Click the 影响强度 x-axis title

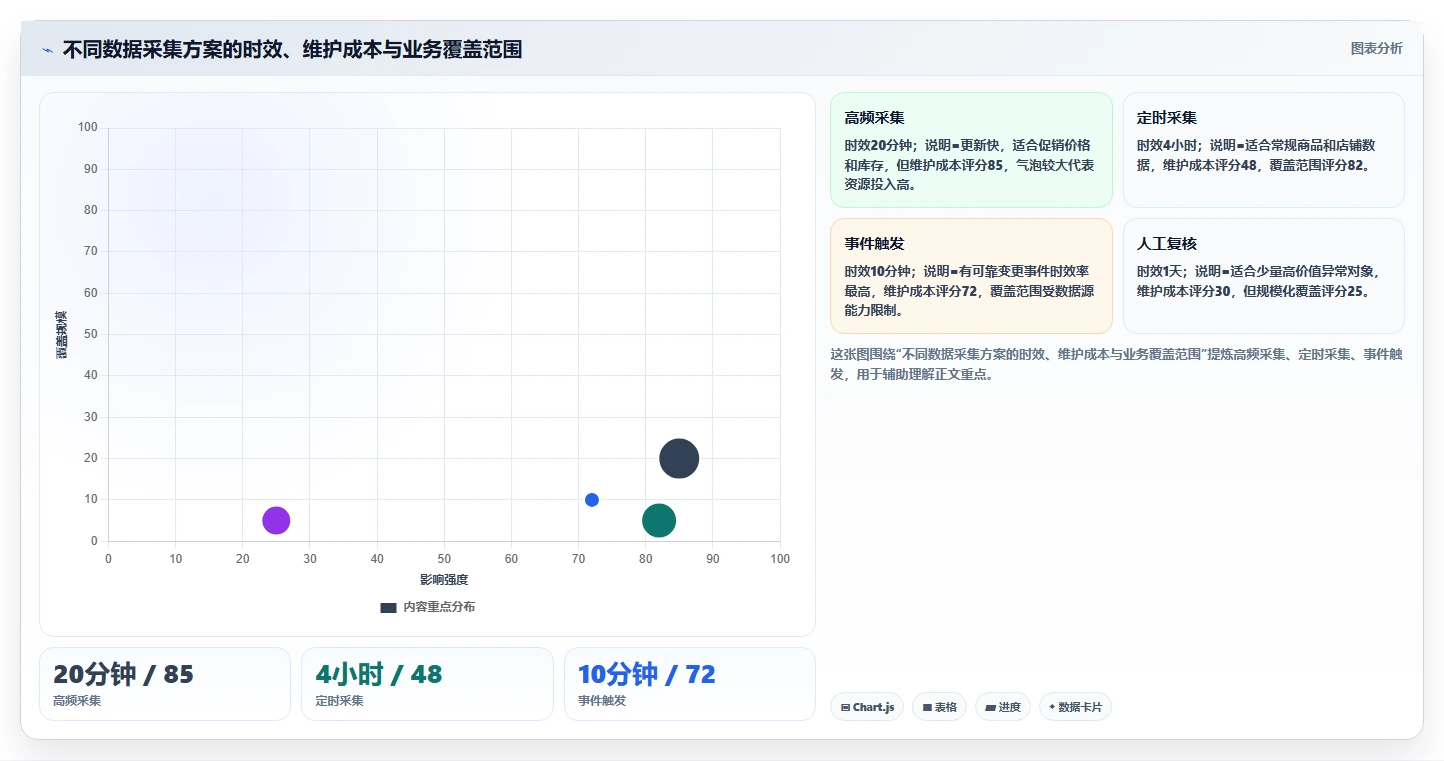(x=444, y=580)
